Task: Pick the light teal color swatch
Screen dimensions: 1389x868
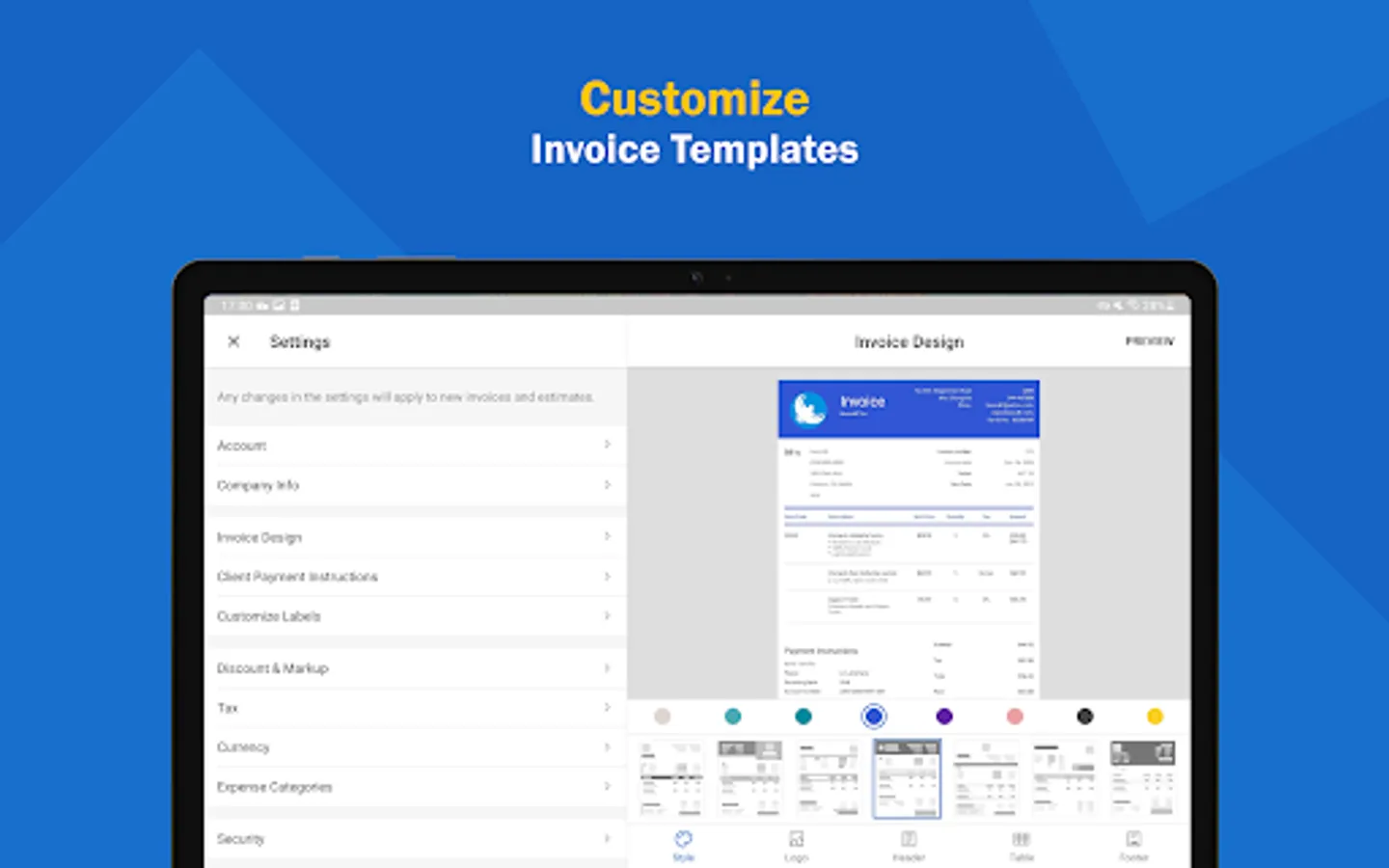Action: [733, 717]
